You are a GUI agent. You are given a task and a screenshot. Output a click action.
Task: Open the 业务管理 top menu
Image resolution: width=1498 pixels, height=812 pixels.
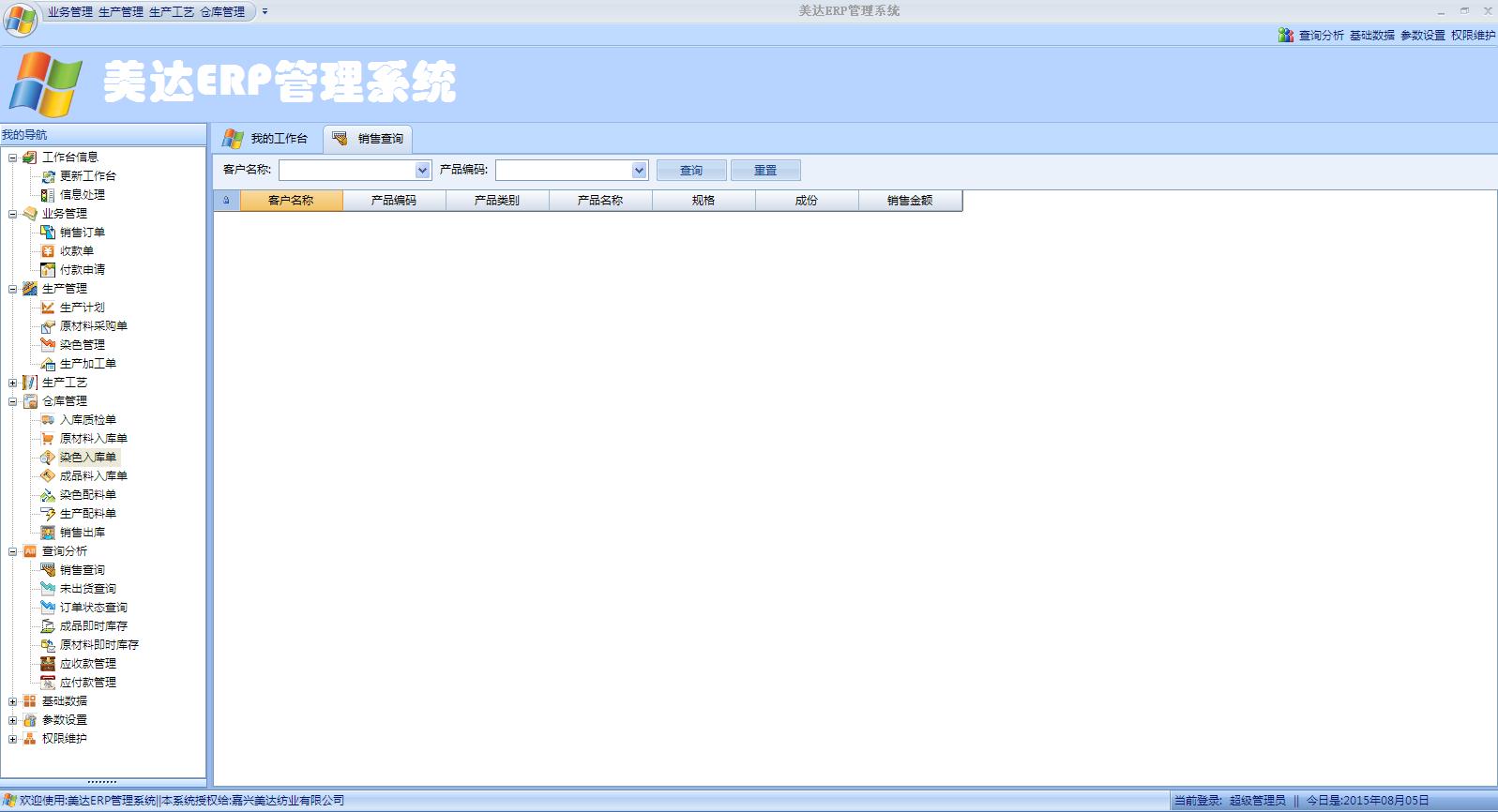pyautogui.click(x=70, y=12)
